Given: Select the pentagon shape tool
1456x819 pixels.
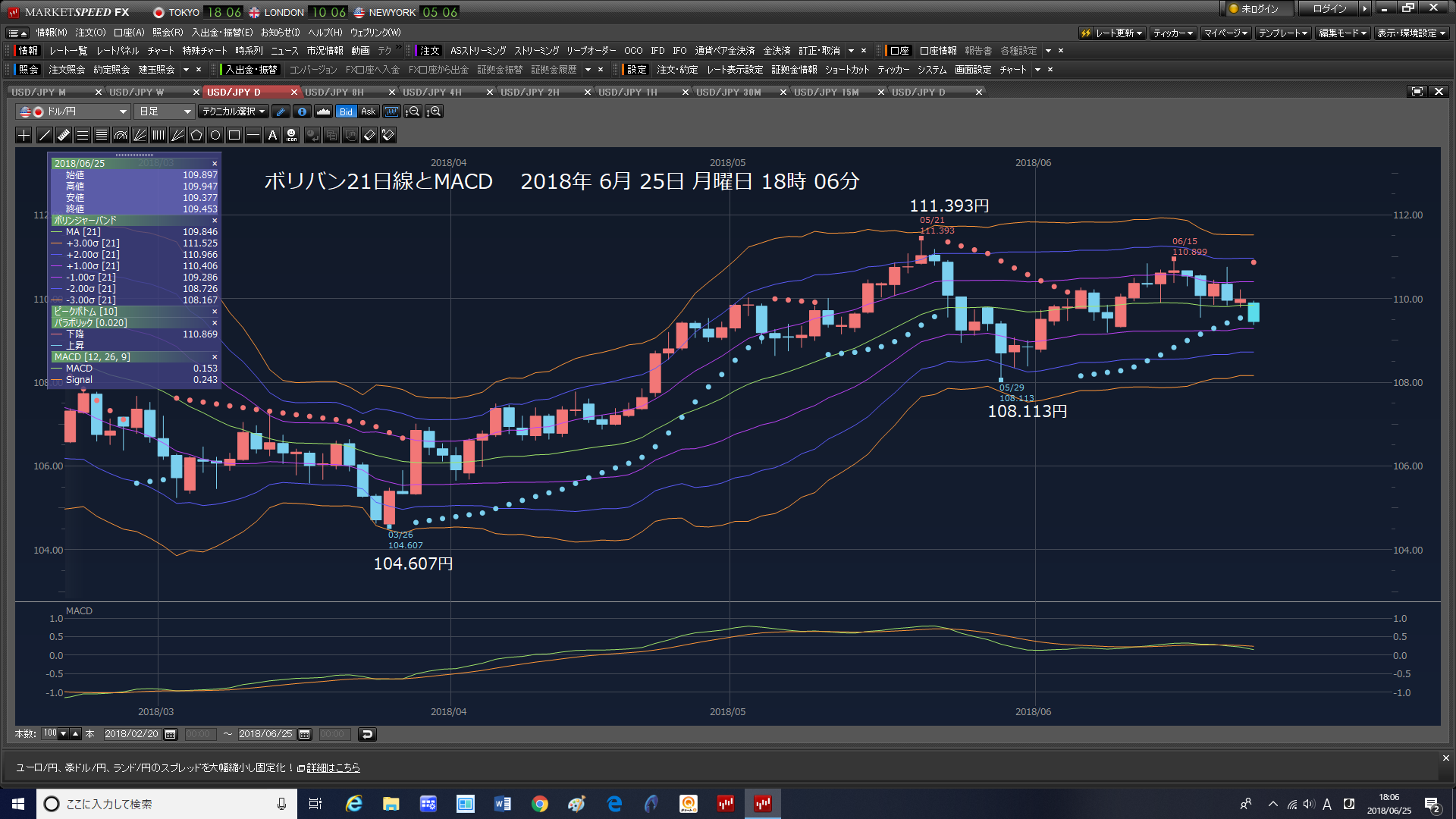Looking at the screenshot, I should 196,135.
